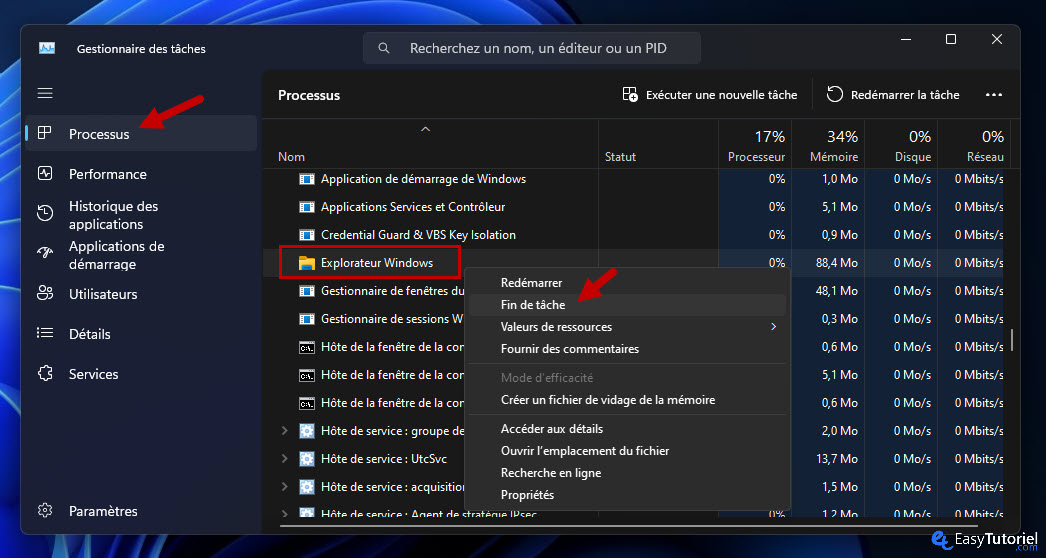
Task: Click the Processus sidebar icon
Action: coord(45,133)
